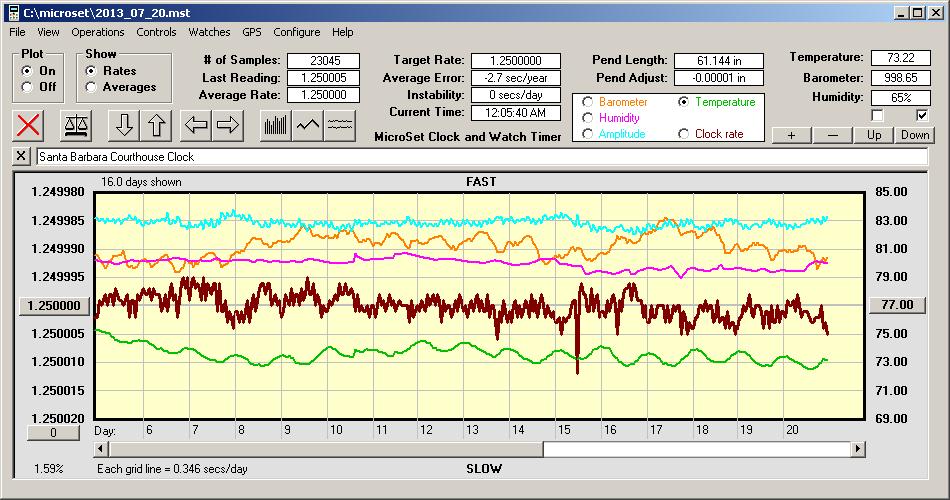Click the 1.59% status text
This screenshot has height=500, width=950.
(48, 468)
